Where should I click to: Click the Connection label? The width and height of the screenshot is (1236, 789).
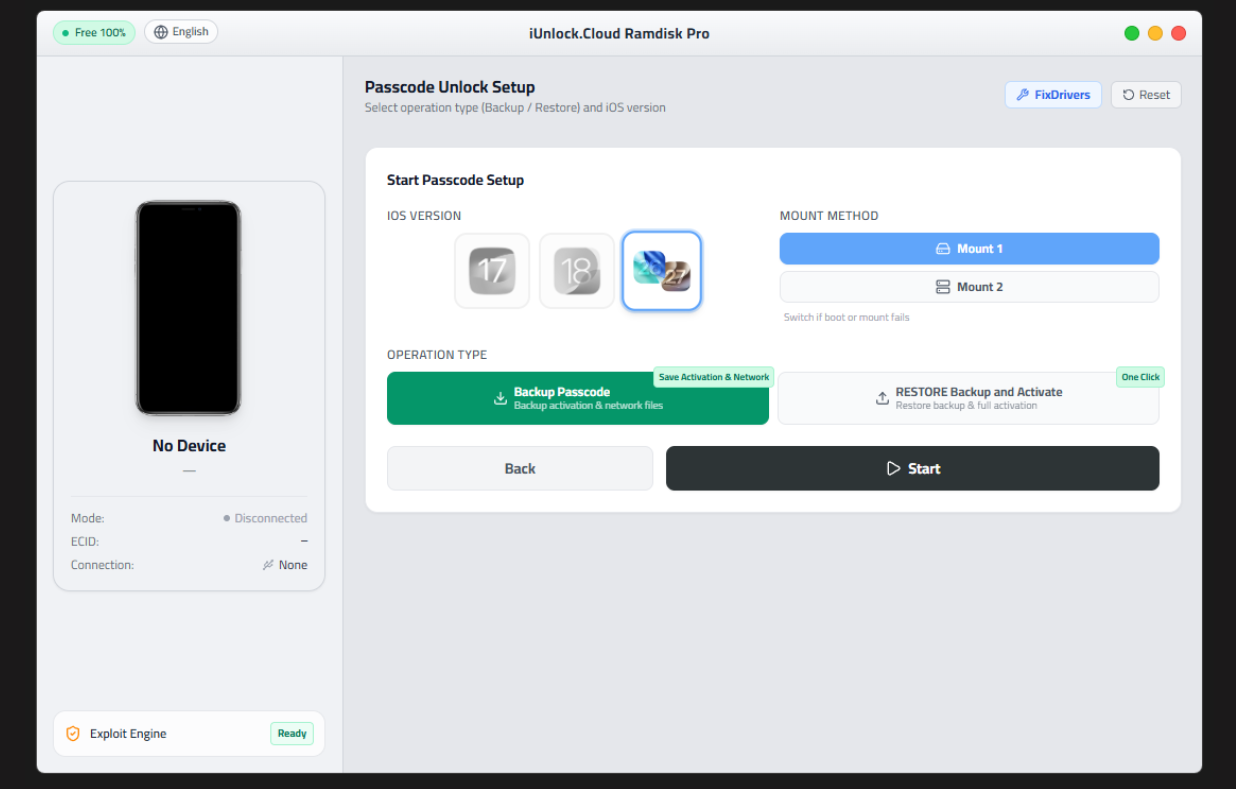(102, 565)
